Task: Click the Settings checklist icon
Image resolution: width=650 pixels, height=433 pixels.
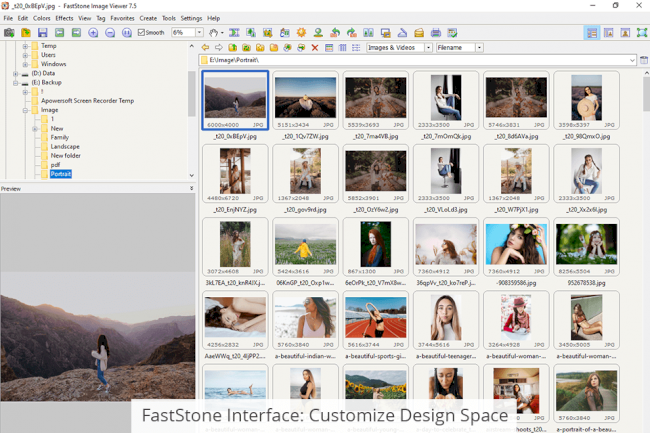Action: pyautogui.click(x=452, y=32)
